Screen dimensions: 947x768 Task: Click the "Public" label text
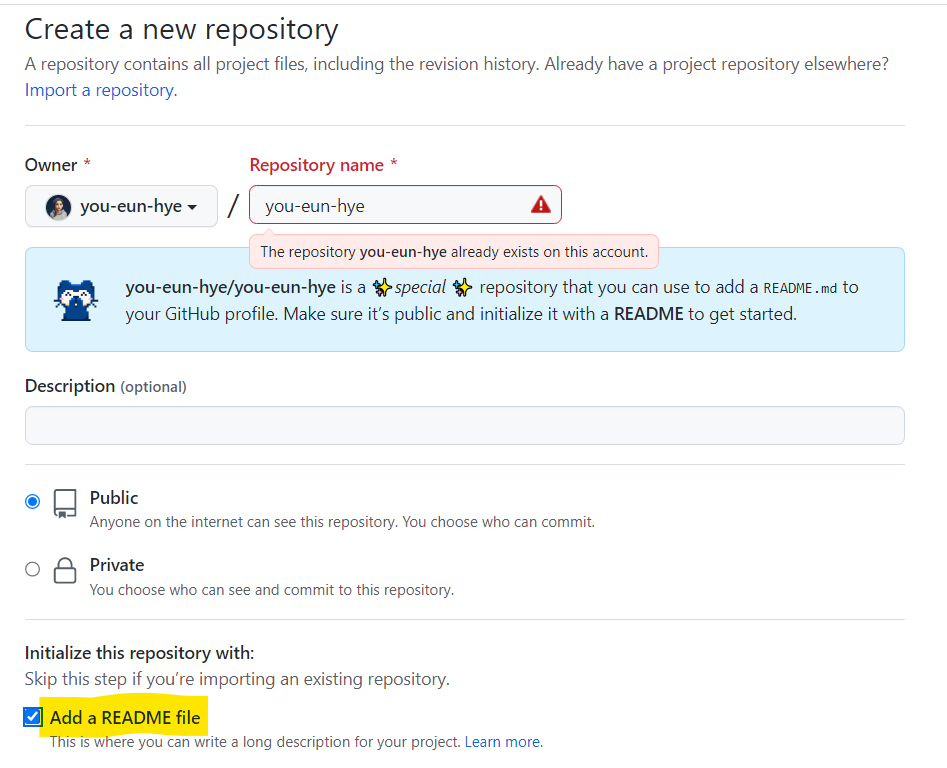pos(114,498)
